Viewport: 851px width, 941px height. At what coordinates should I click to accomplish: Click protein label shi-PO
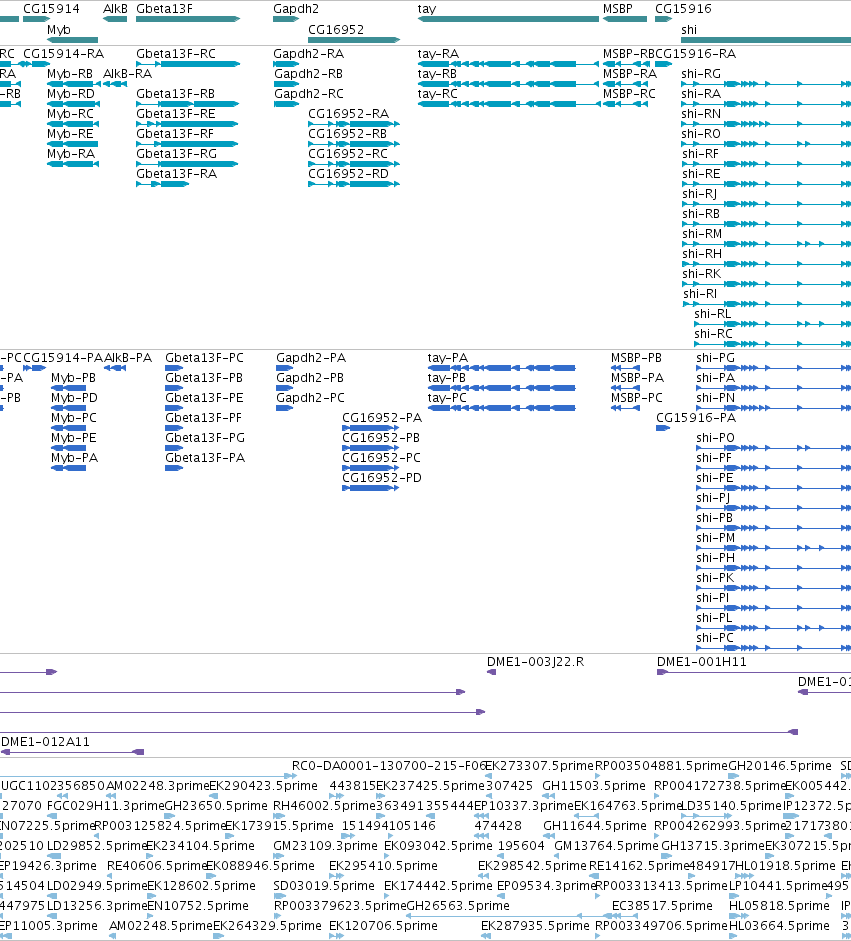[715, 438]
